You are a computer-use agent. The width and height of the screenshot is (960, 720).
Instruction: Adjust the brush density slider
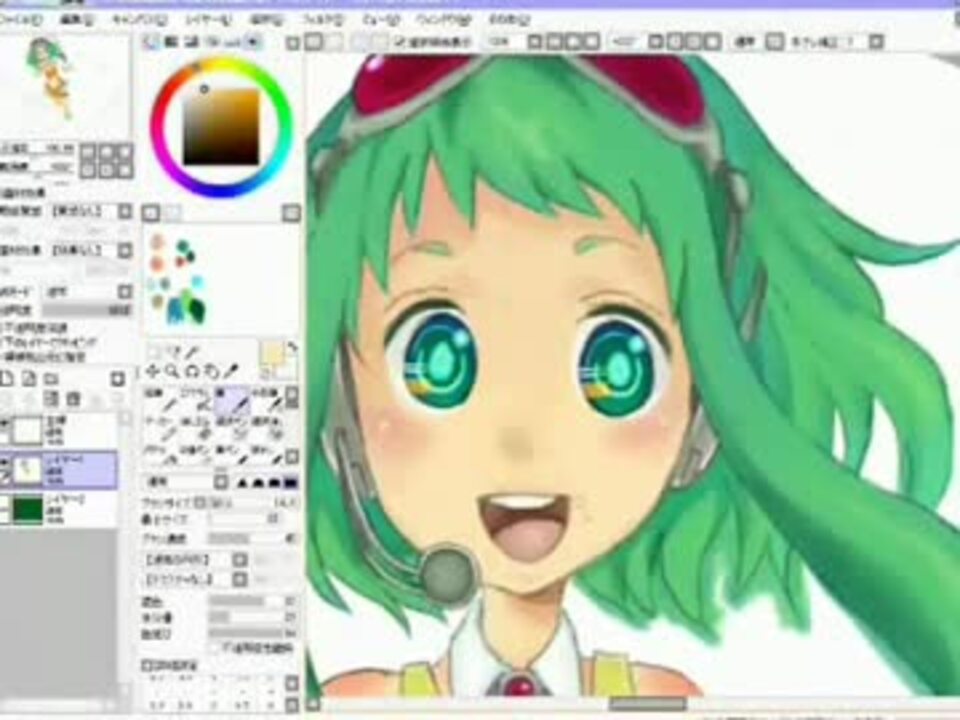pos(252,539)
